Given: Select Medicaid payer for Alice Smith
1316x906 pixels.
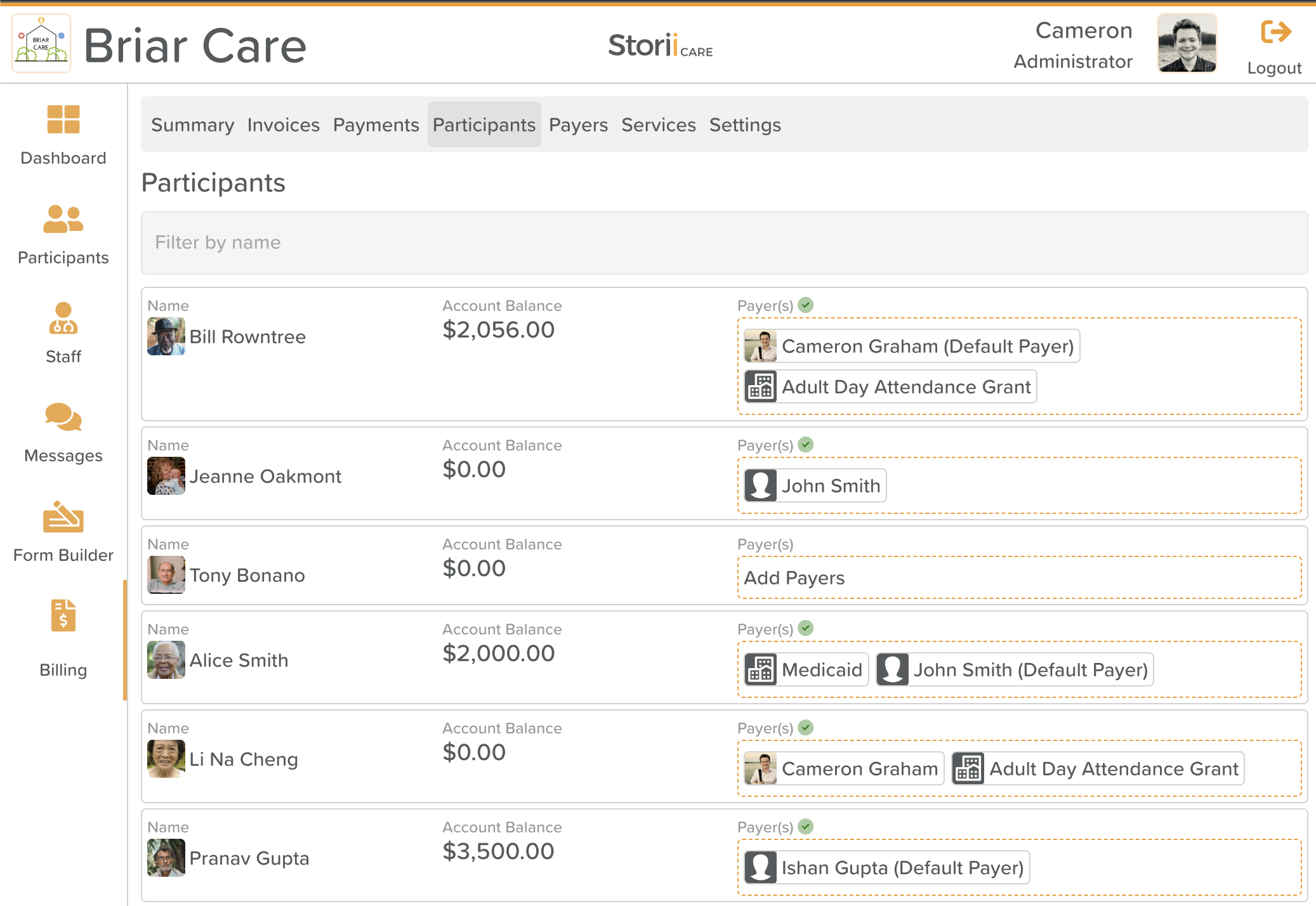Looking at the screenshot, I should coord(806,669).
